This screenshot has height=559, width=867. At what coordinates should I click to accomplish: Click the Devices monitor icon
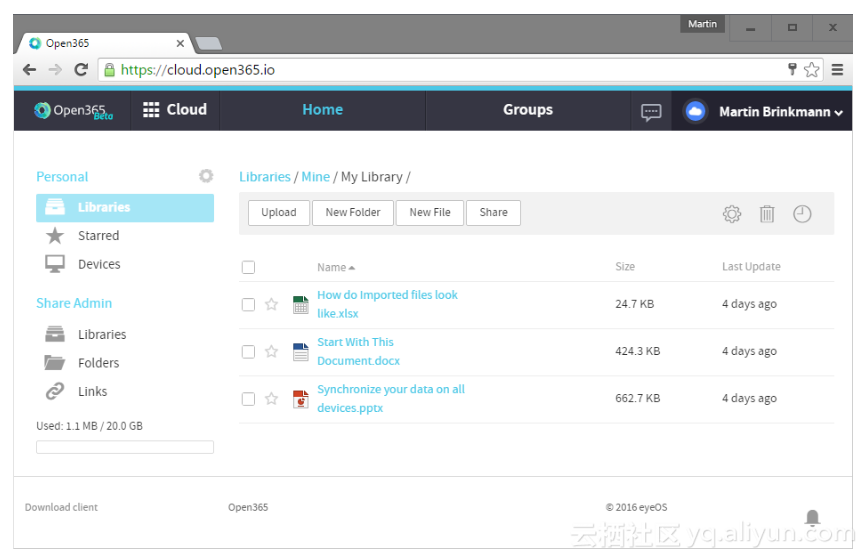(x=55, y=264)
